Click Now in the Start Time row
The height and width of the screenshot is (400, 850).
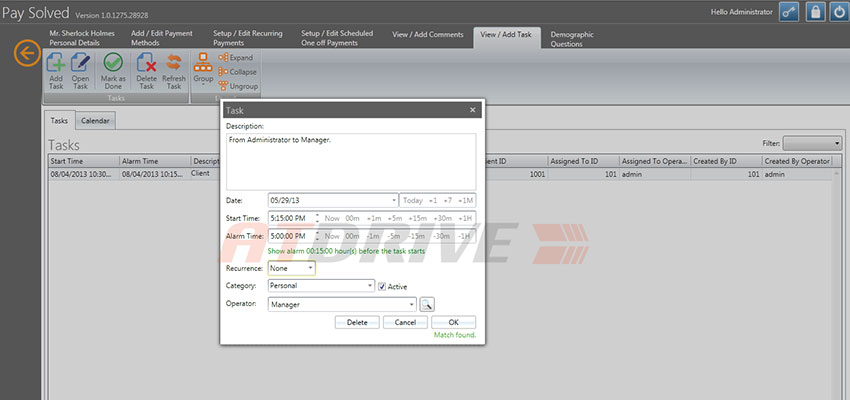click(332, 218)
